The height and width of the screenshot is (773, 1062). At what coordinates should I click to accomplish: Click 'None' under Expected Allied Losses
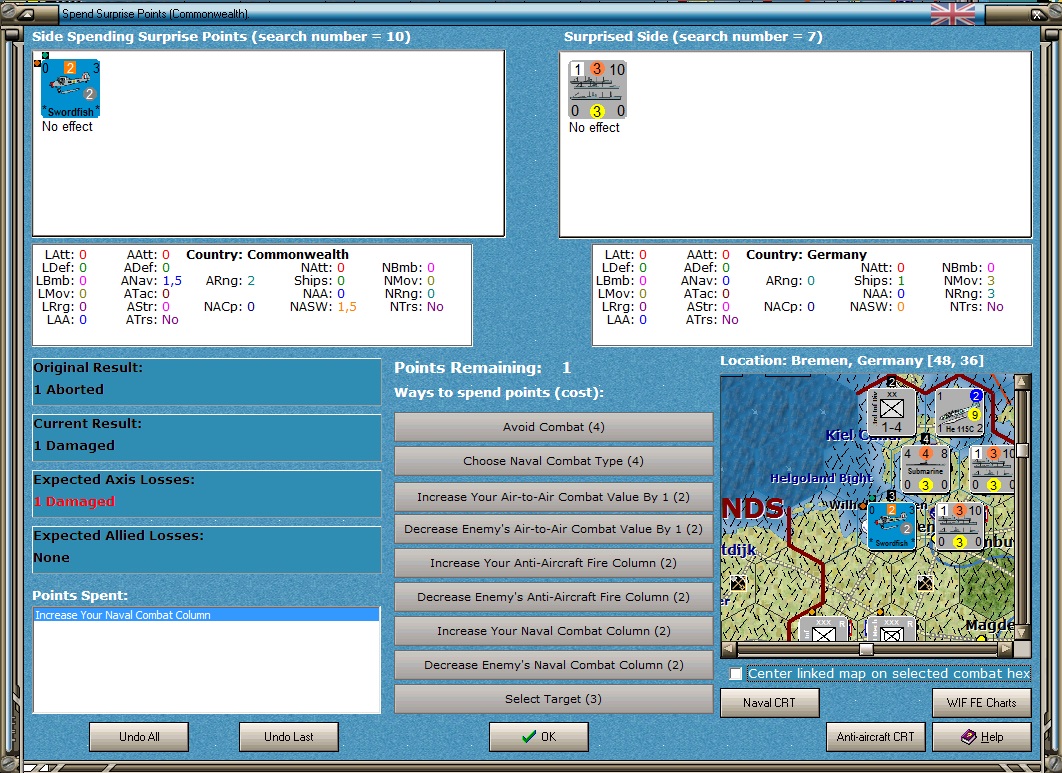pyautogui.click(x=51, y=558)
